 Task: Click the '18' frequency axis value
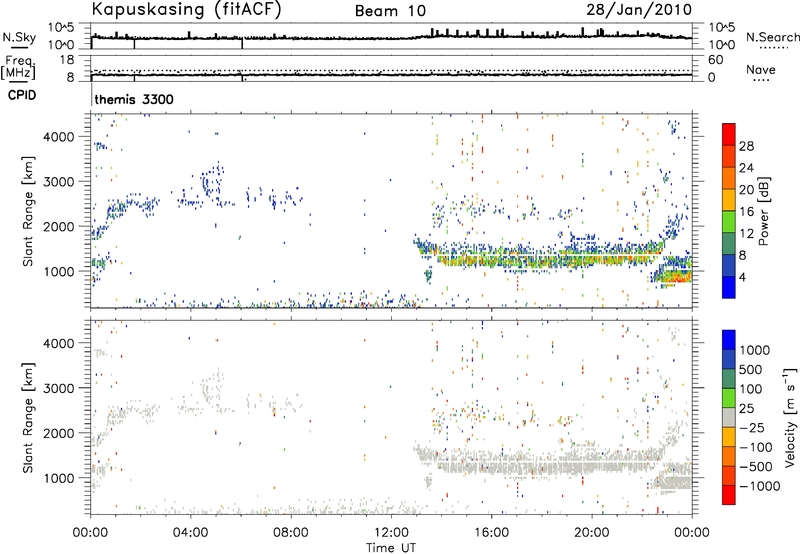(67, 60)
